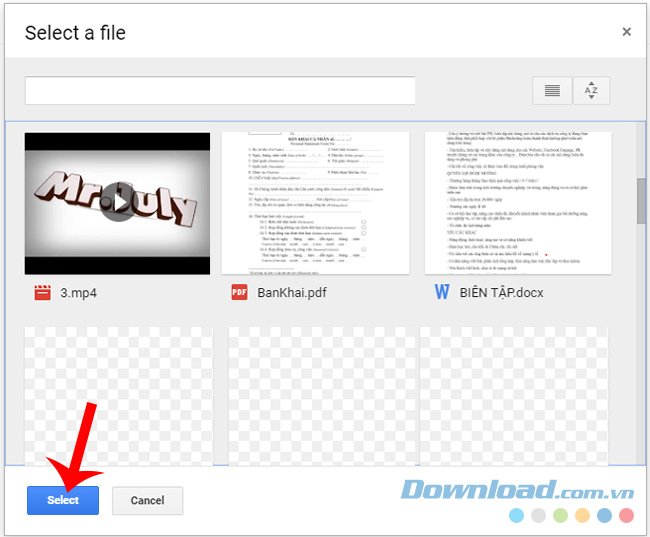
Task: Close the Select a file dialog
Action: (x=626, y=32)
